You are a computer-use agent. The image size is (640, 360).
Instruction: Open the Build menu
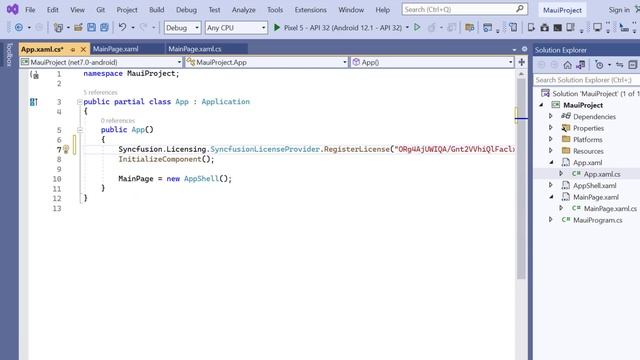tap(157, 9)
